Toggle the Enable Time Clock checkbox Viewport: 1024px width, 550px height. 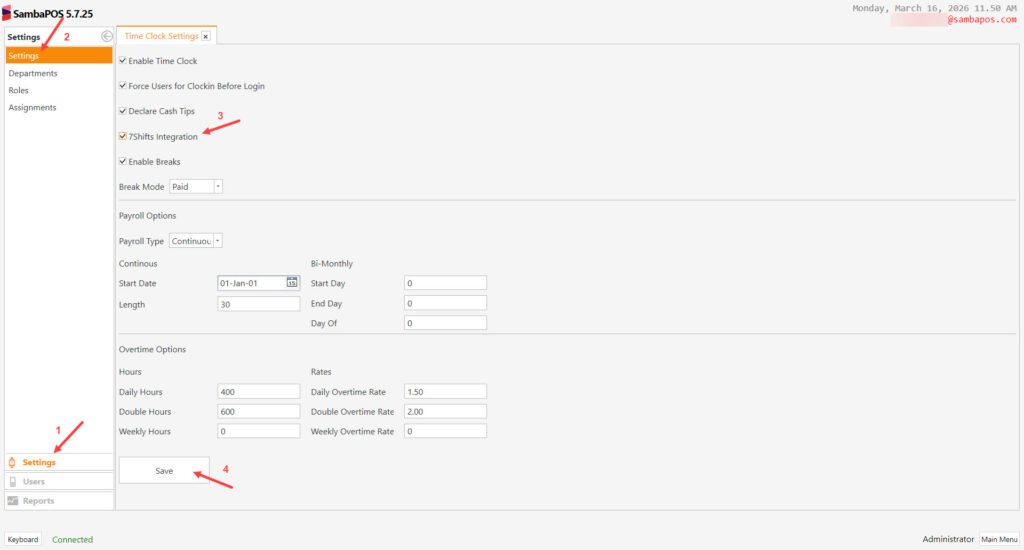tap(123, 61)
